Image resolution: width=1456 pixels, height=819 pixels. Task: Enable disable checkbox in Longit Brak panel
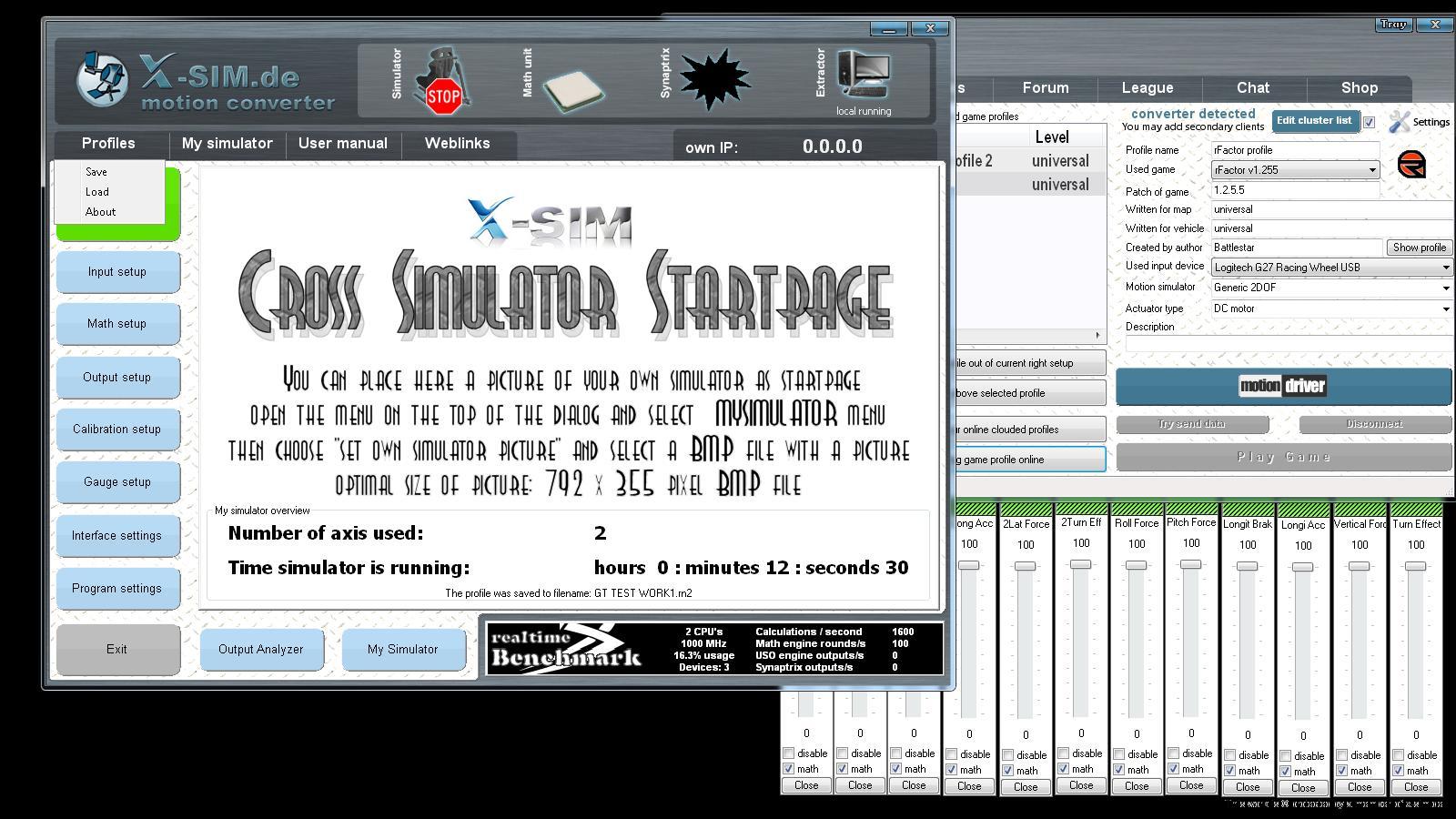coord(1229,755)
